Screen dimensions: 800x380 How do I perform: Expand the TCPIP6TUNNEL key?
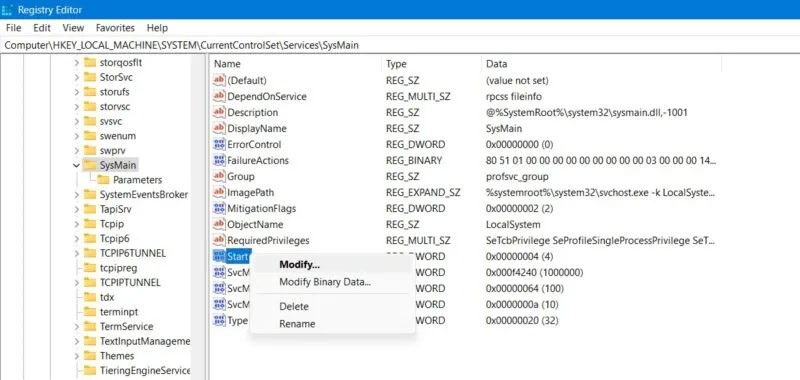click(x=77, y=254)
